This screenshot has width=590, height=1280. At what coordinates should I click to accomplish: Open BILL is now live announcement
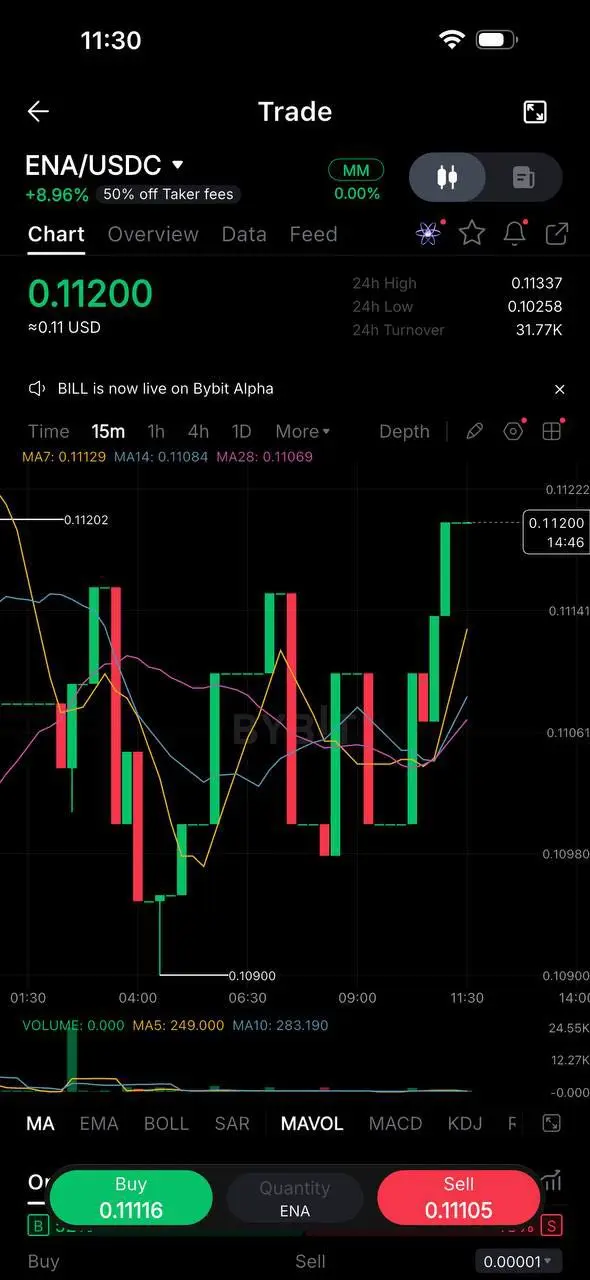point(166,388)
